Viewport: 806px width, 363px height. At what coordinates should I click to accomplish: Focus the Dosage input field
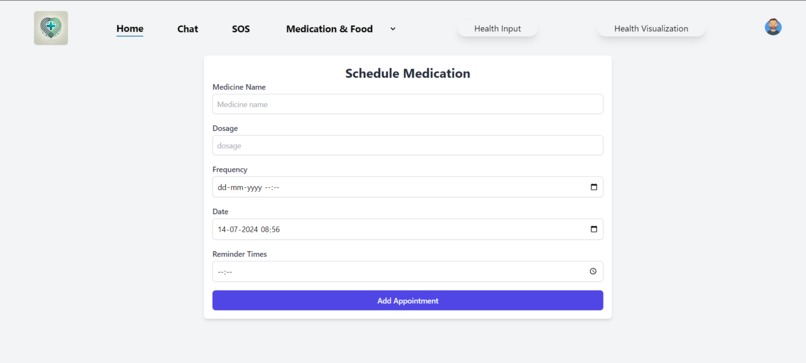click(x=408, y=146)
